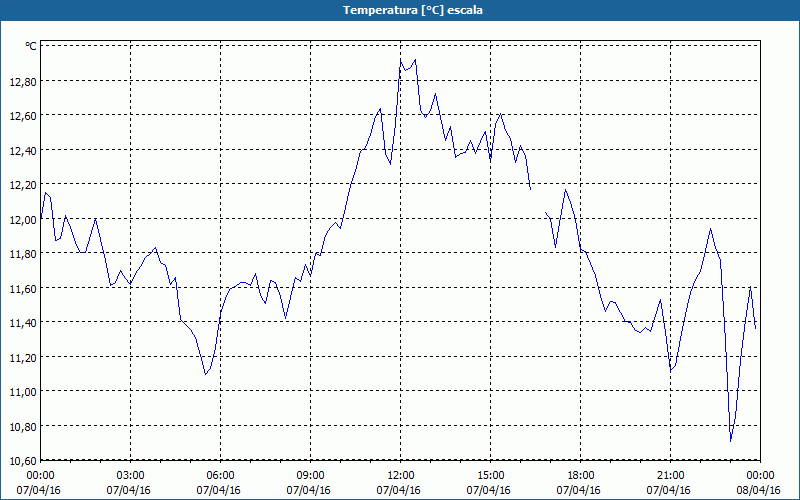Click the 07/04/16 date below 03:00

pyautogui.click(x=129, y=490)
